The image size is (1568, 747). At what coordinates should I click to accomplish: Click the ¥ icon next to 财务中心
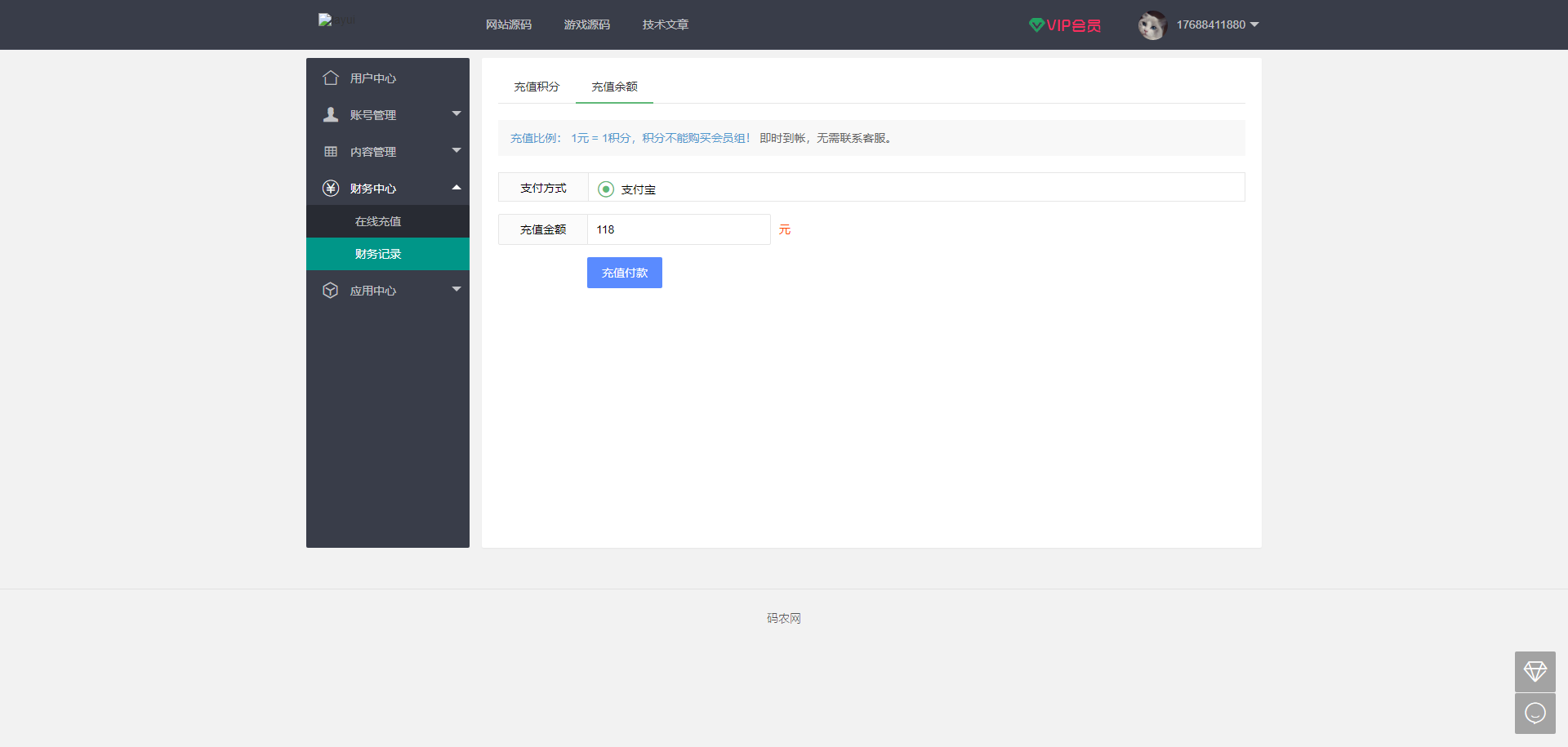(331, 188)
